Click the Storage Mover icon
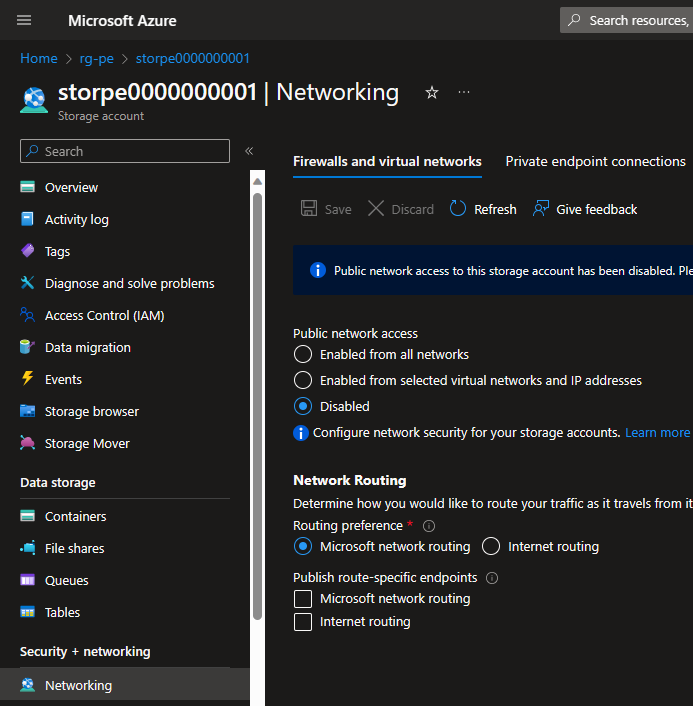 pyautogui.click(x=27, y=443)
